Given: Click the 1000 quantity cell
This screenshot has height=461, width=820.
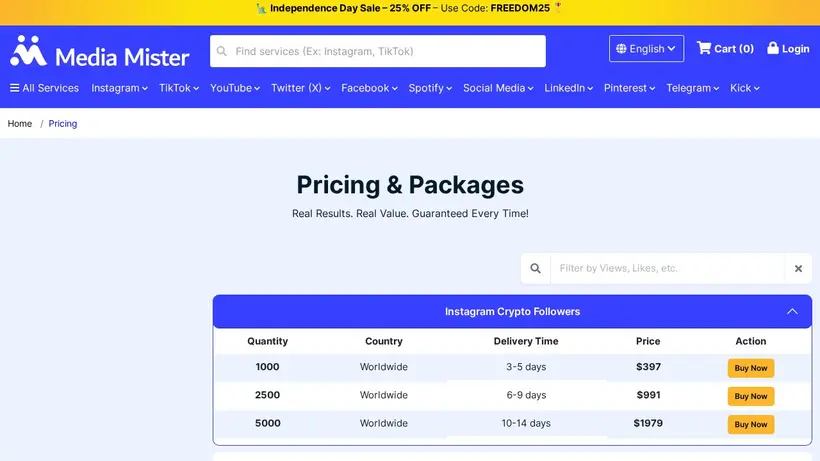Looking at the screenshot, I should (267, 367).
